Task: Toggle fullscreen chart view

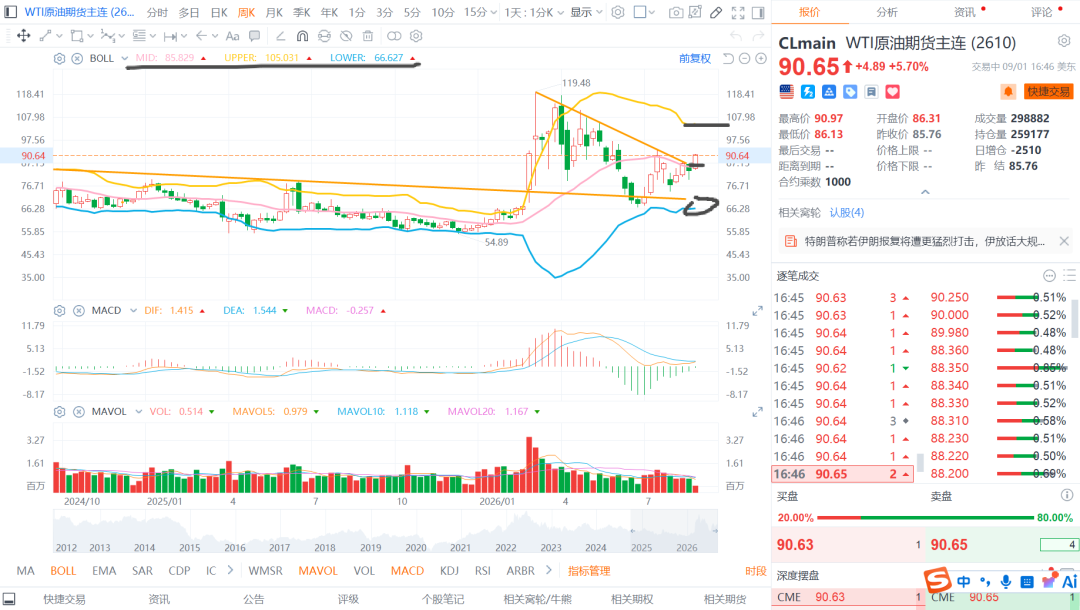Action: (738, 12)
